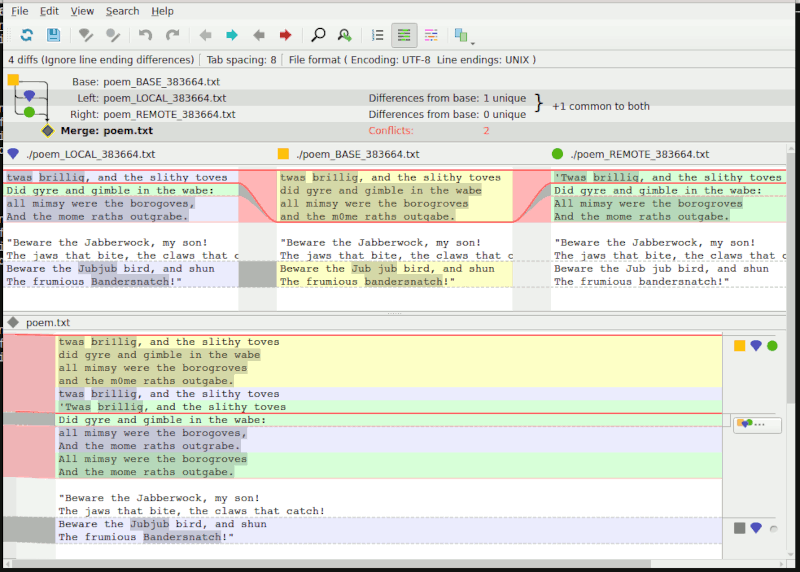Click the blue Left shape in the header diagram
Screen dimensions: 800x572
[x=29, y=95]
